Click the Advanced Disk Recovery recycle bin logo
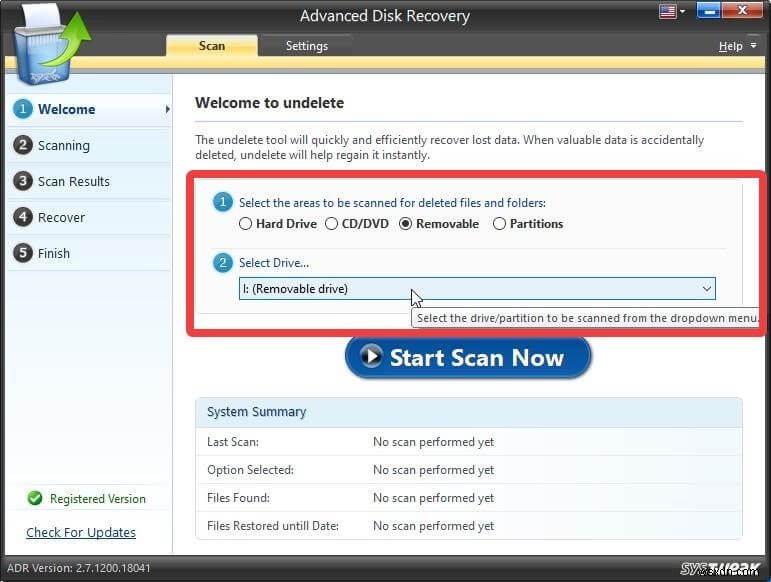This screenshot has width=771, height=582. click(52, 47)
